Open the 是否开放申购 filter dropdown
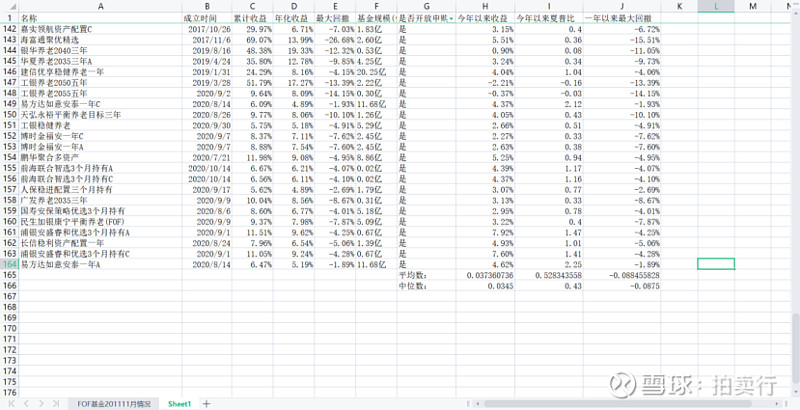800x410 pixels. click(x=450, y=18)
